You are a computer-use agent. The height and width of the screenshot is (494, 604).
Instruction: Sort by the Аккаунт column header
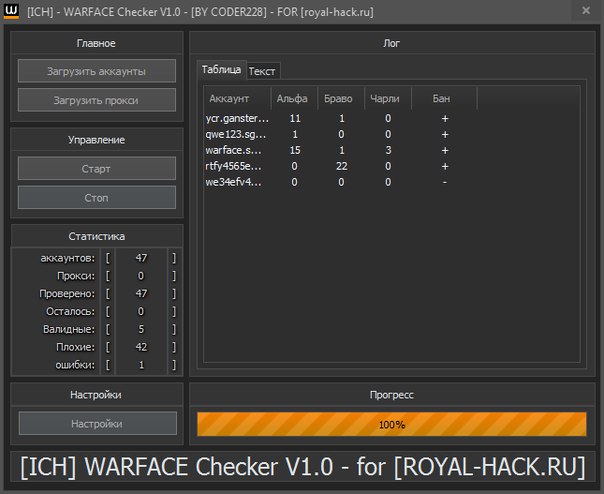coord(237,99)
